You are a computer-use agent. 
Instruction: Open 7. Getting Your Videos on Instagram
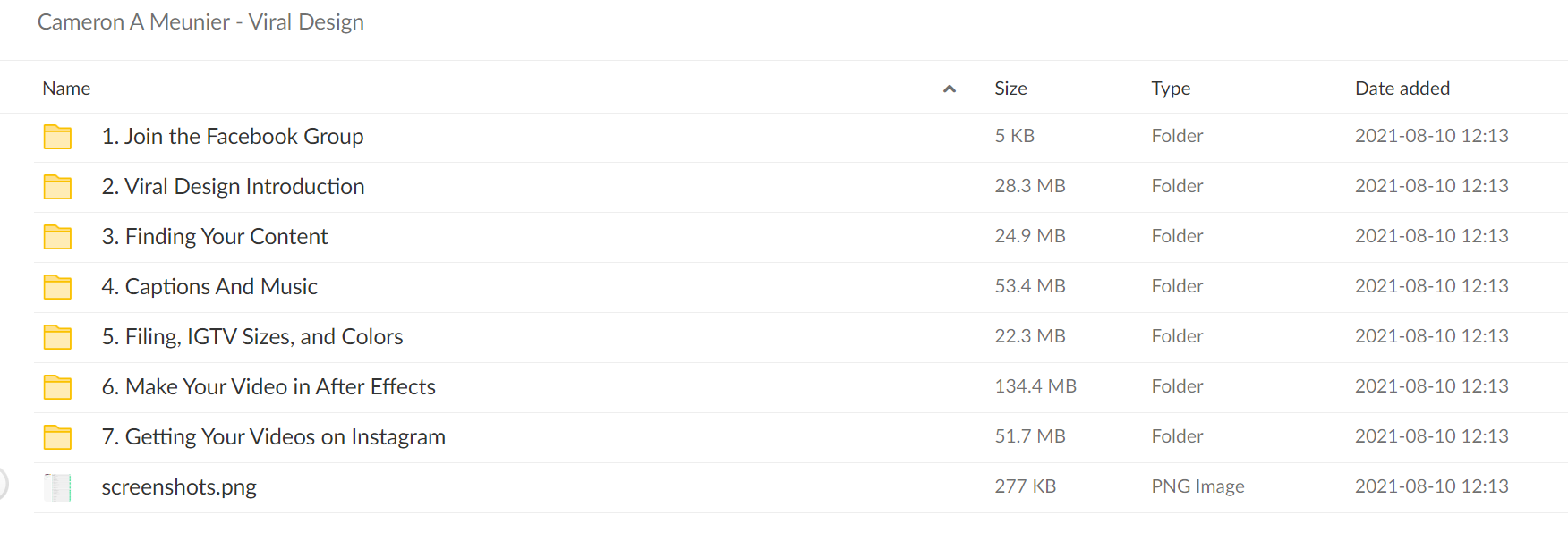pyautogui.click(x=273, y=437)
